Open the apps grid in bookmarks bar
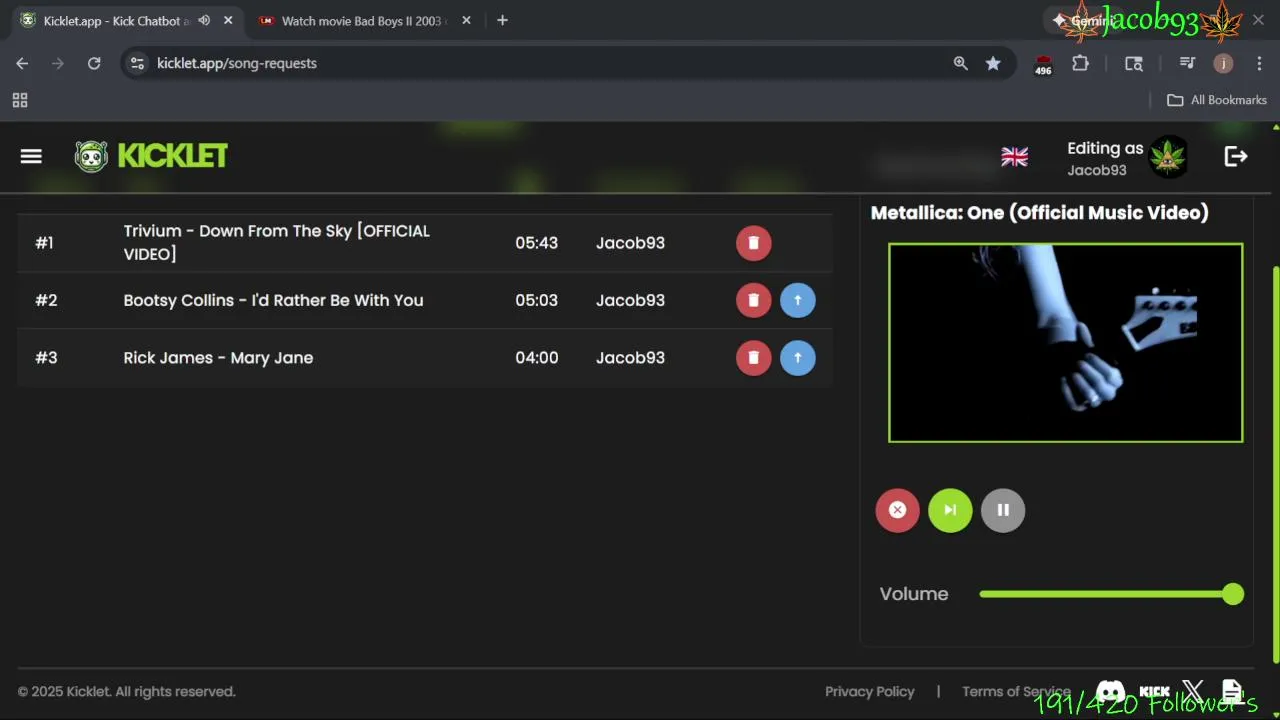 point(20,100)
